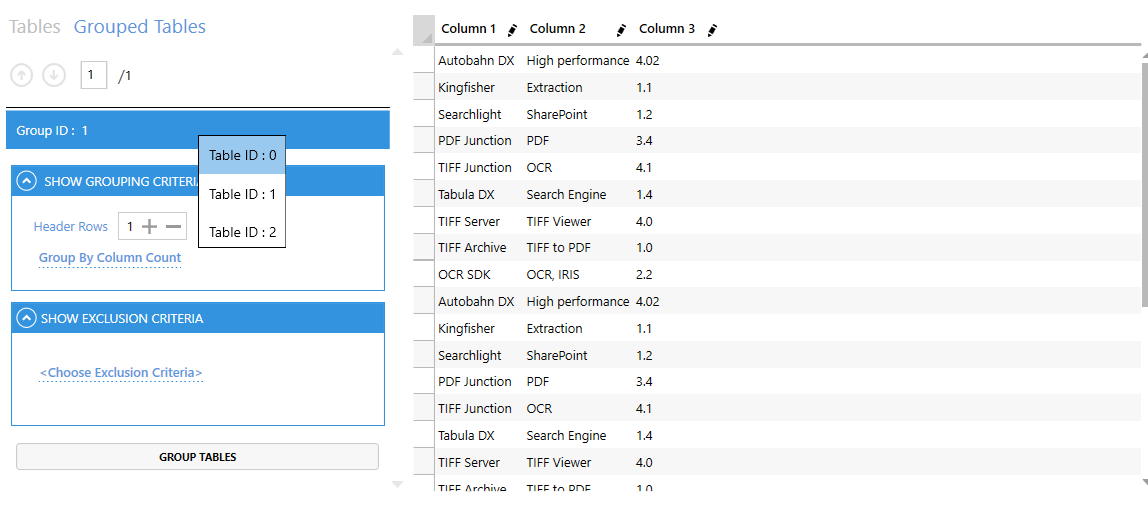Increase Header Rows with the plus icon
Screen dimensions: 1148x508
tap(149, 227)
